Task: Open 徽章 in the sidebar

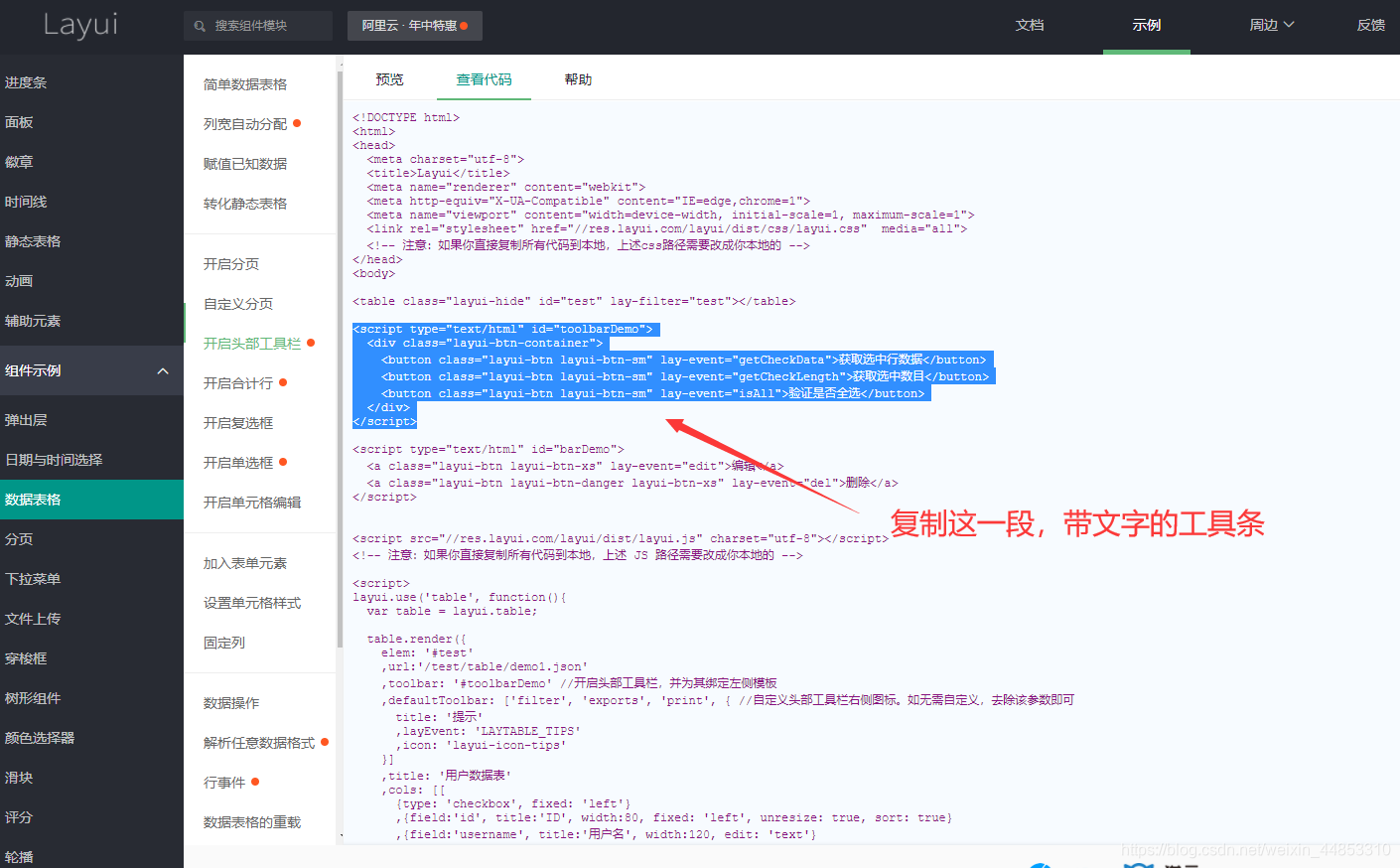Action: 91,162
